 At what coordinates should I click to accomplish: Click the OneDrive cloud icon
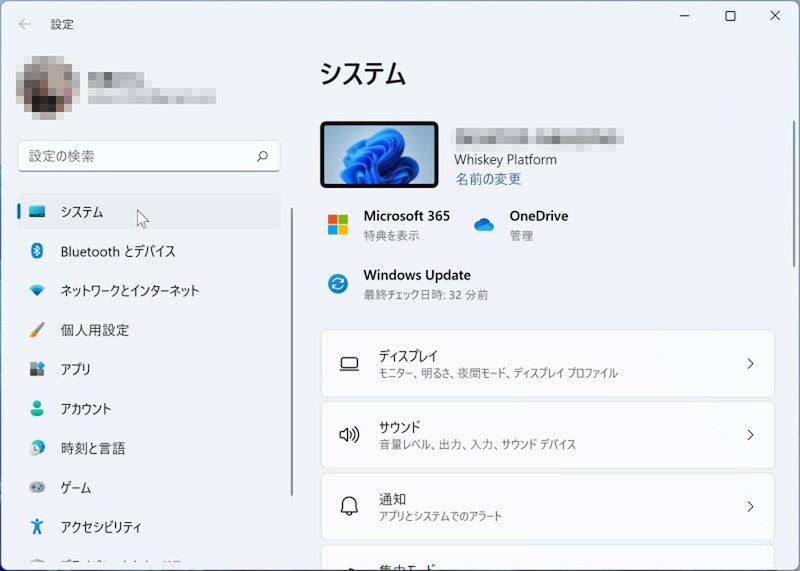484,225
